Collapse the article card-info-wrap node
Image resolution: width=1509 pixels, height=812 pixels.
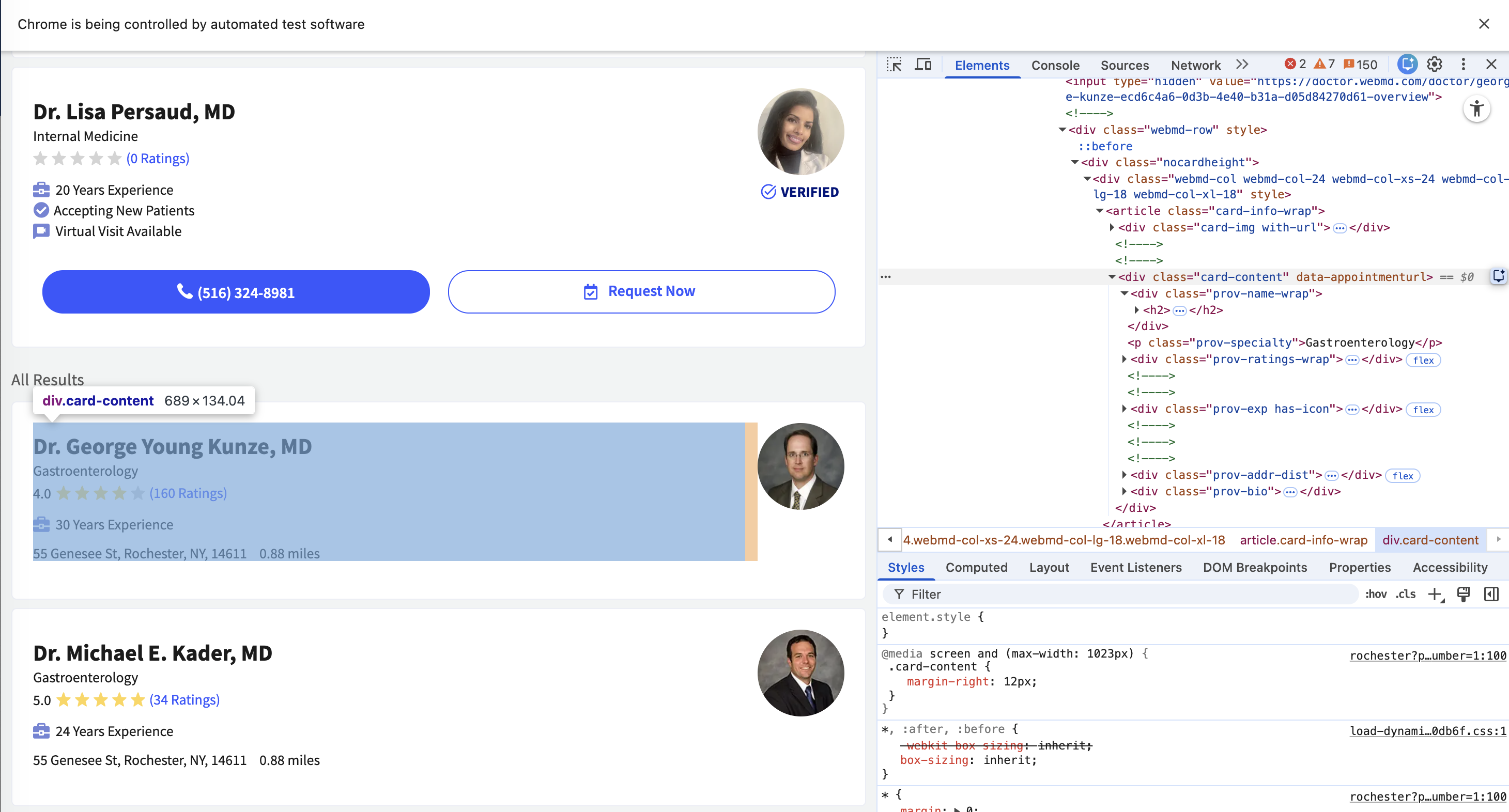pos(1100,211)
